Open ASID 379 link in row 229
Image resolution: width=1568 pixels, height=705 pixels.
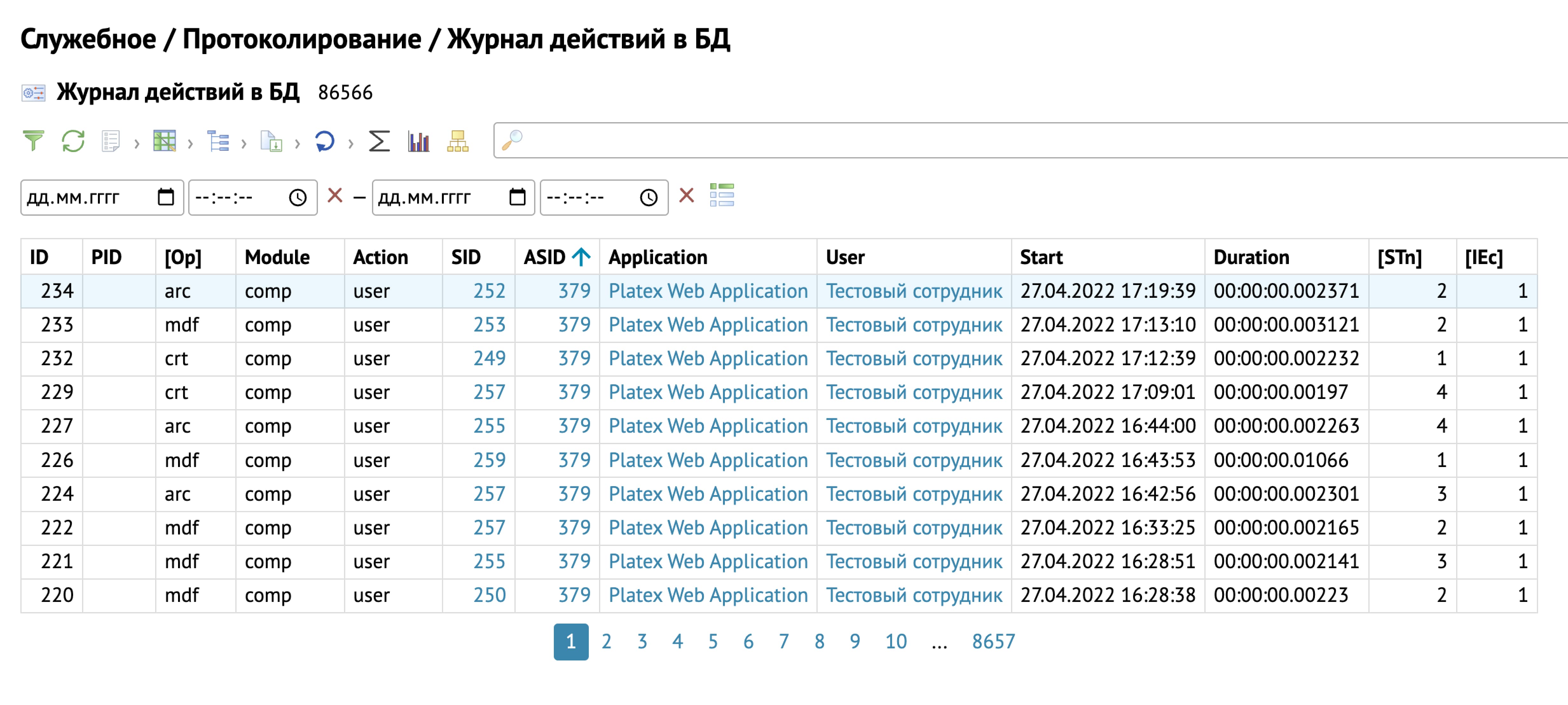(574, 392)
